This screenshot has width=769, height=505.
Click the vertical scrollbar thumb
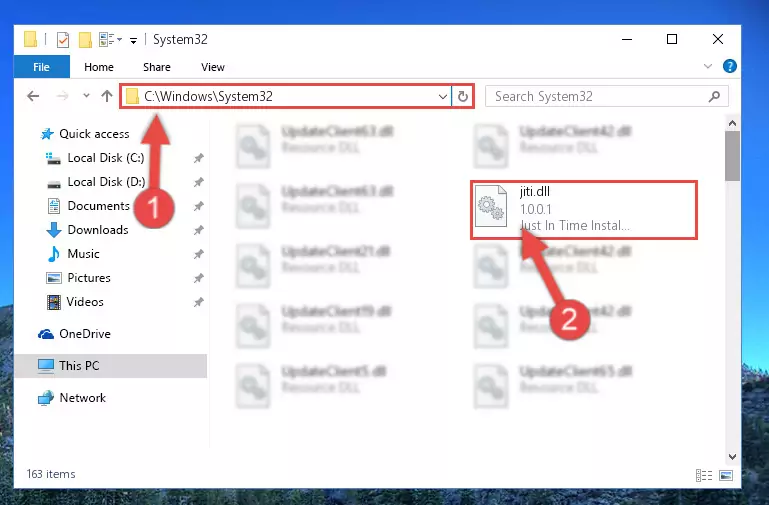(732, 155)
